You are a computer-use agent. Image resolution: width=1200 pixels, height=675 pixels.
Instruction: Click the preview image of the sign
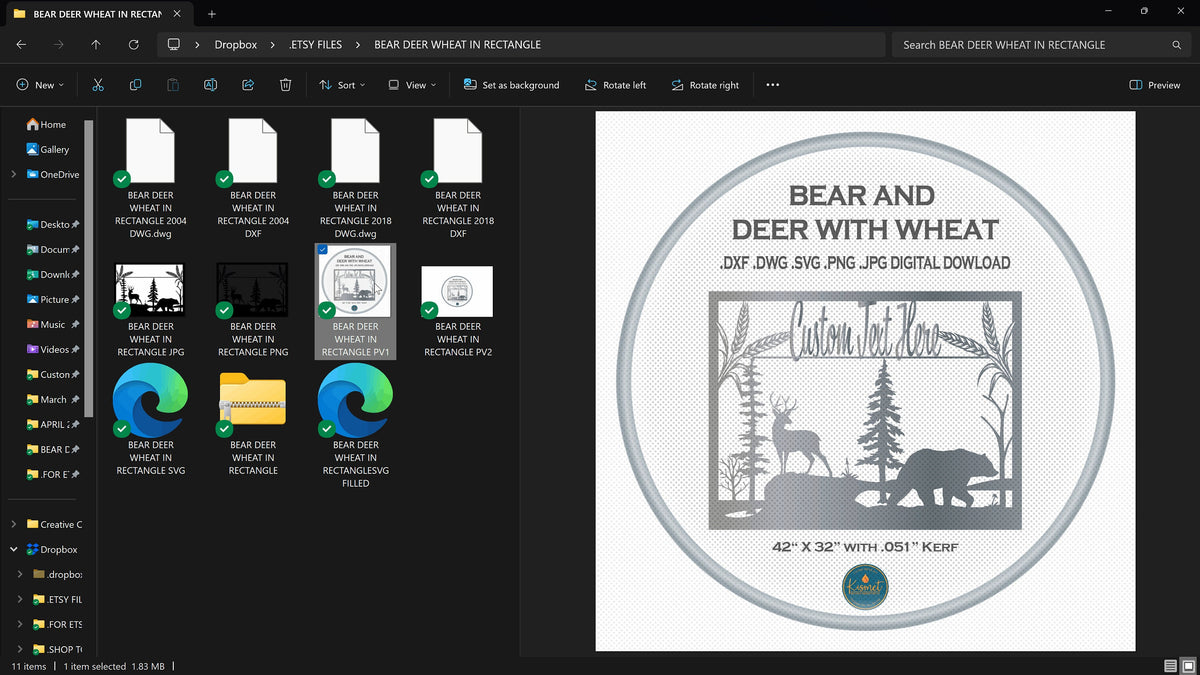[x=865, y=381]
